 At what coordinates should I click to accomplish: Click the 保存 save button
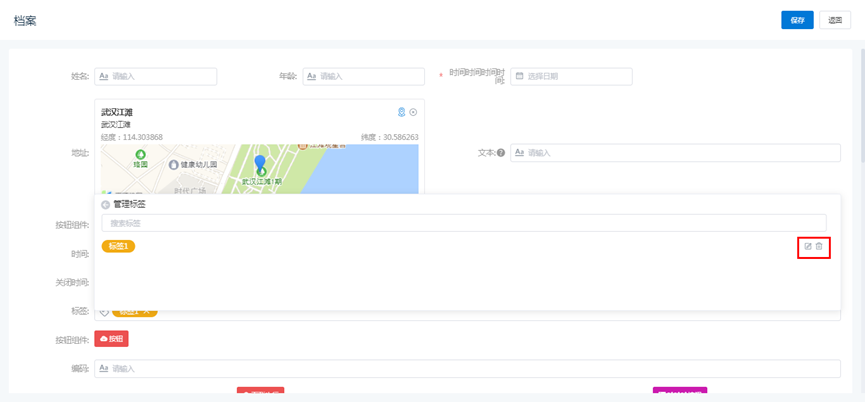(x=797, y=20)
